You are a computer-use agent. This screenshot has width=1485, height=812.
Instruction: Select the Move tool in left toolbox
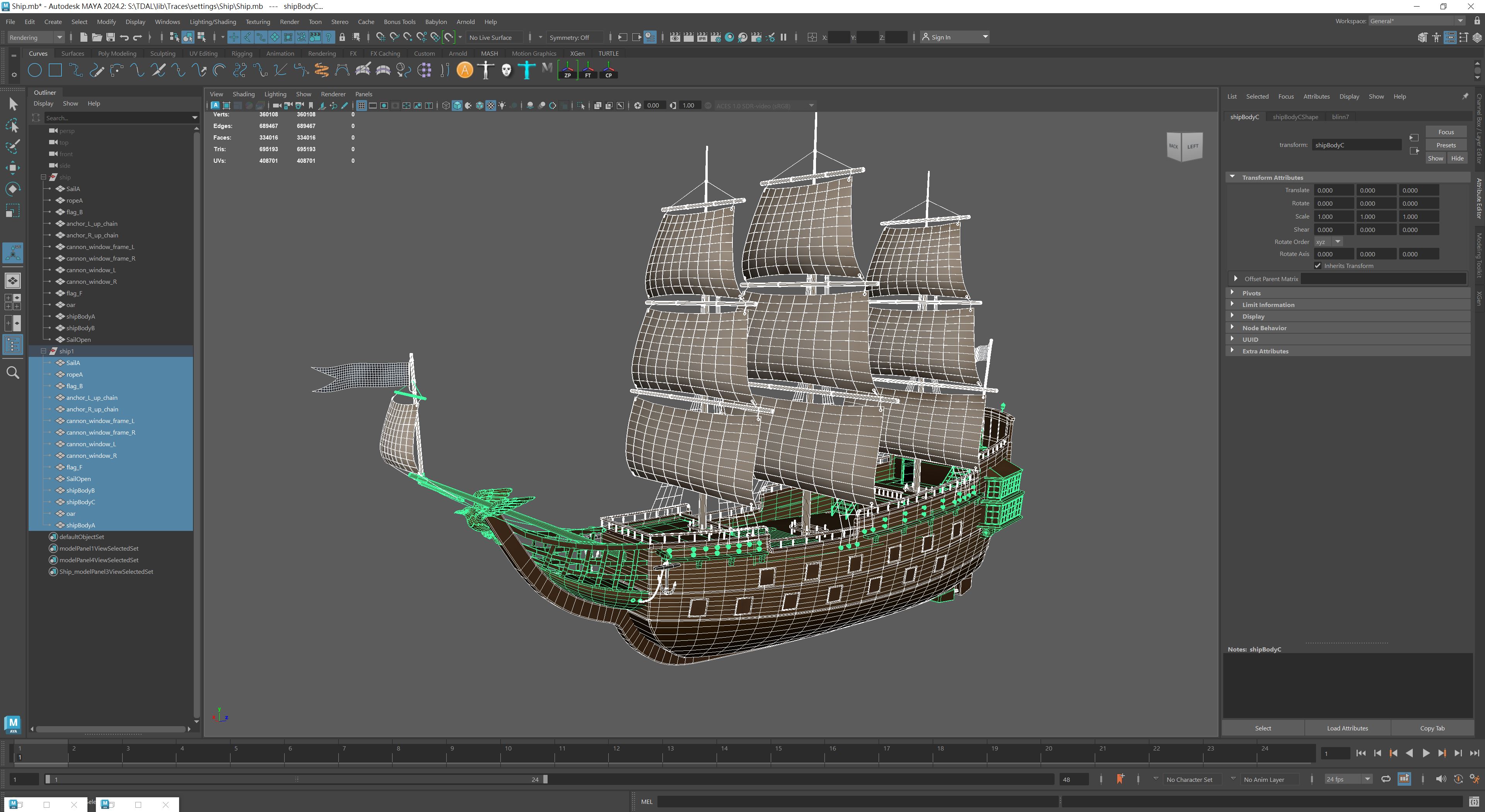click(x=13, y=168)
